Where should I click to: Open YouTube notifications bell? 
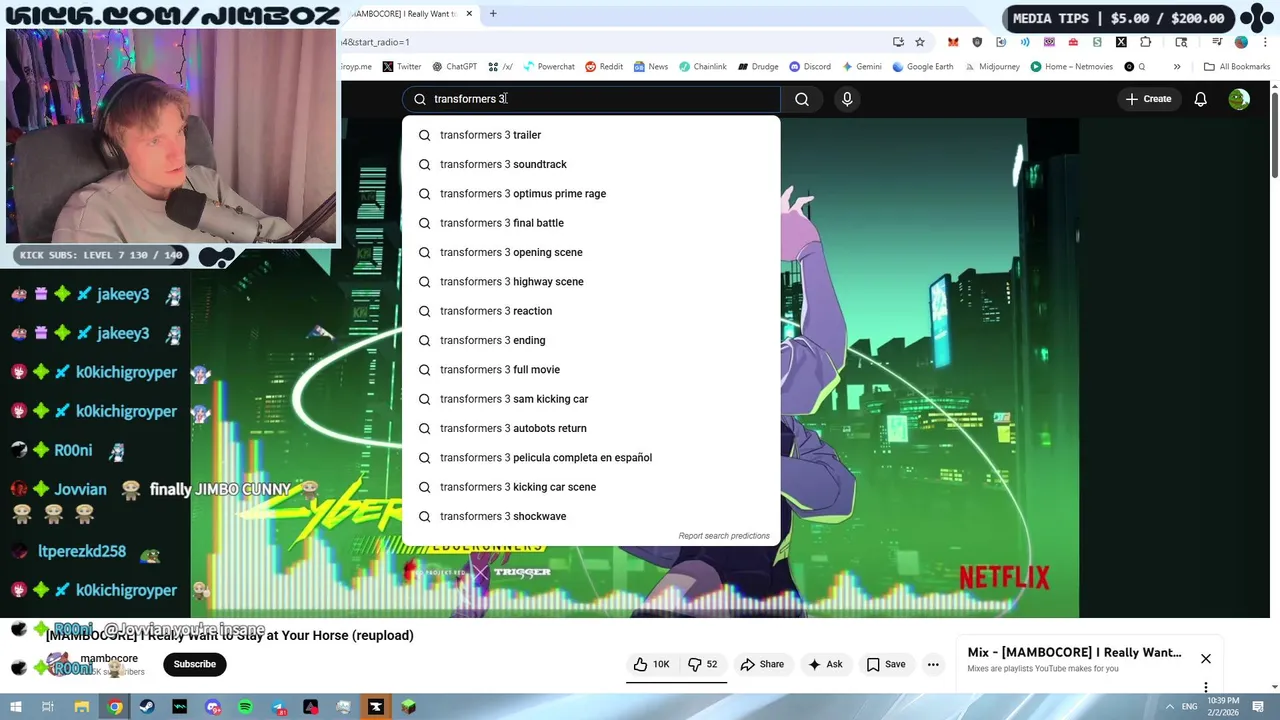(x=1200, y=99)
